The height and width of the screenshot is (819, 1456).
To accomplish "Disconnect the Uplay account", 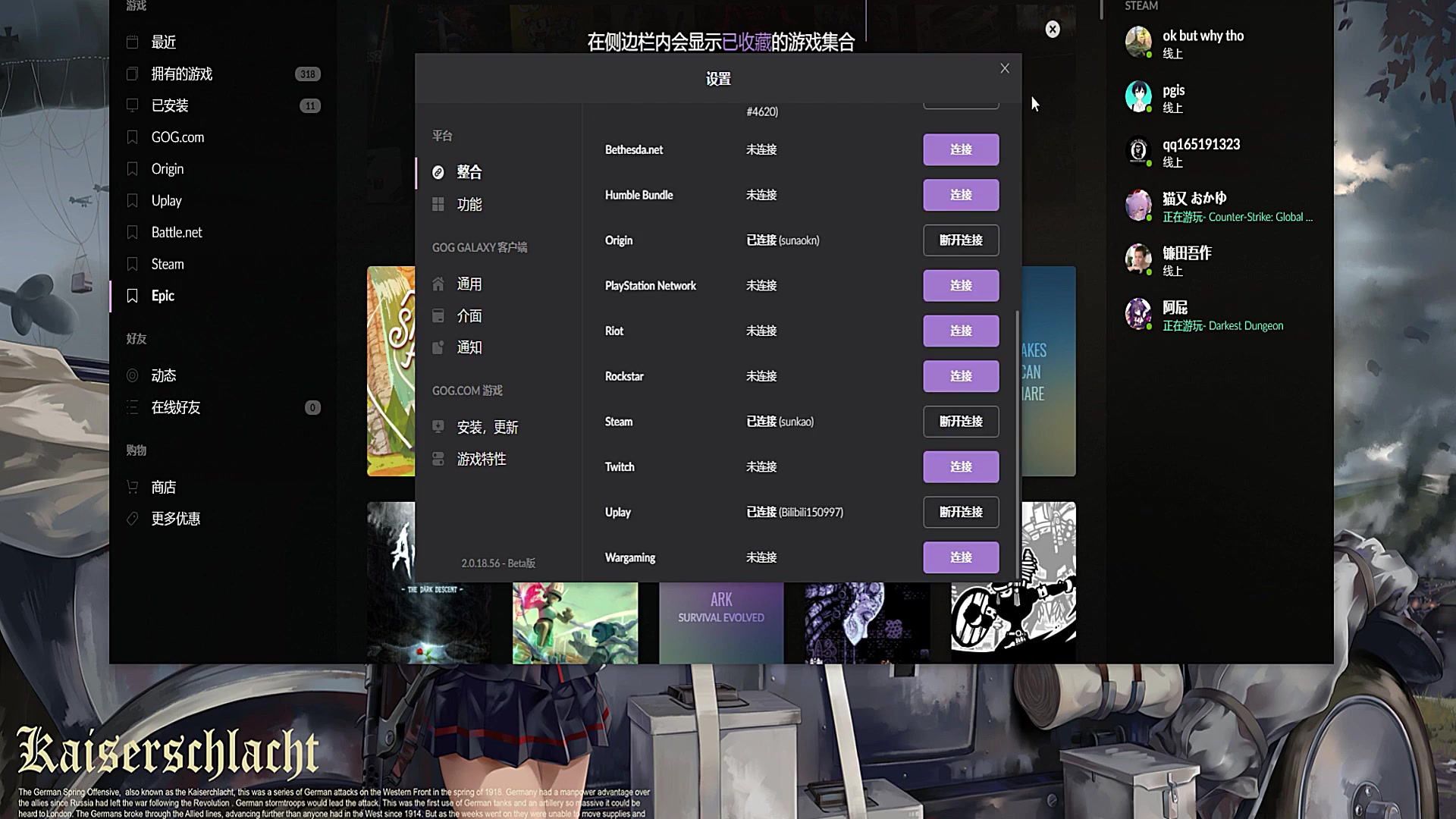I will [x=961, y=512].
